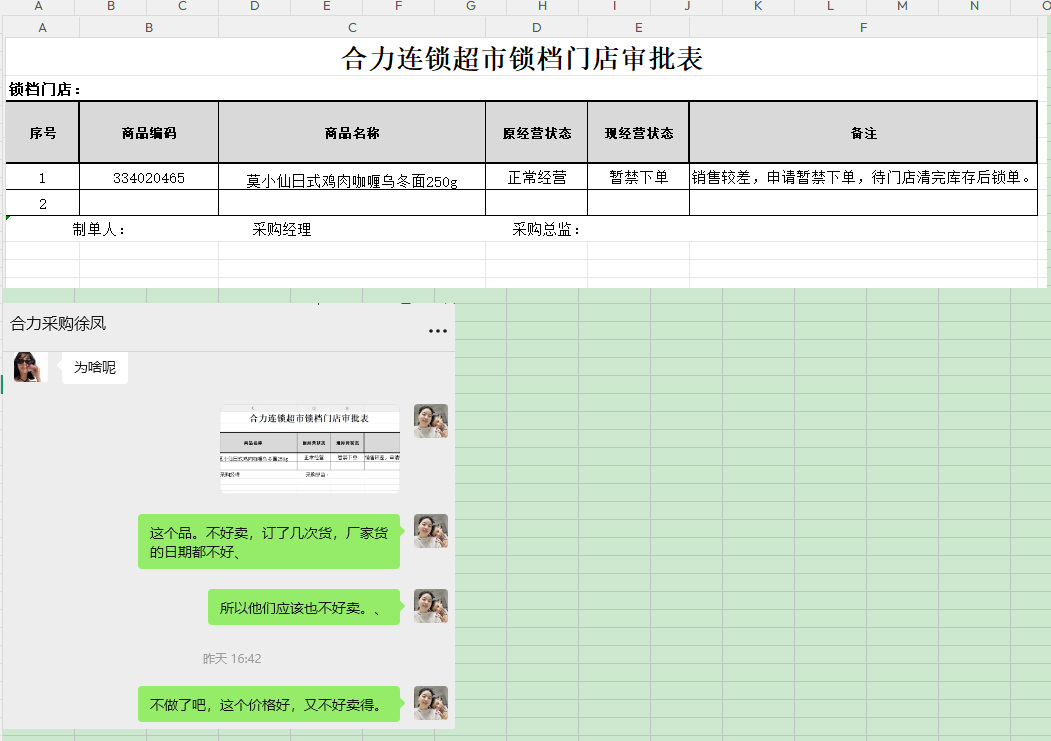Click sender avatar beside "这个品。不好卖" message
This screenshot has height=741, width=1051.
point(431,531)
